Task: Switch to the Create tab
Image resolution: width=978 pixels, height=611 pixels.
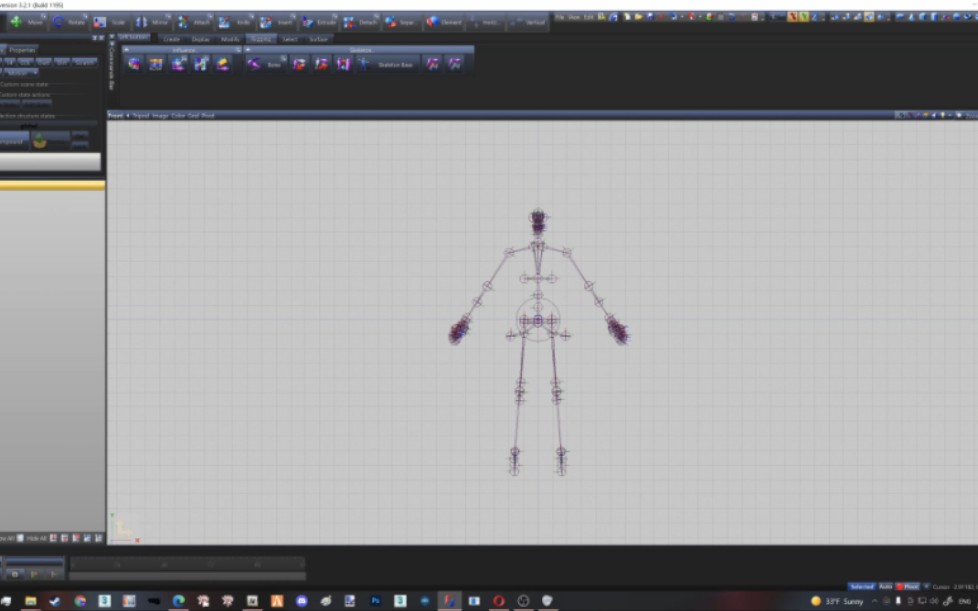Action: click(x=176, y=37)
